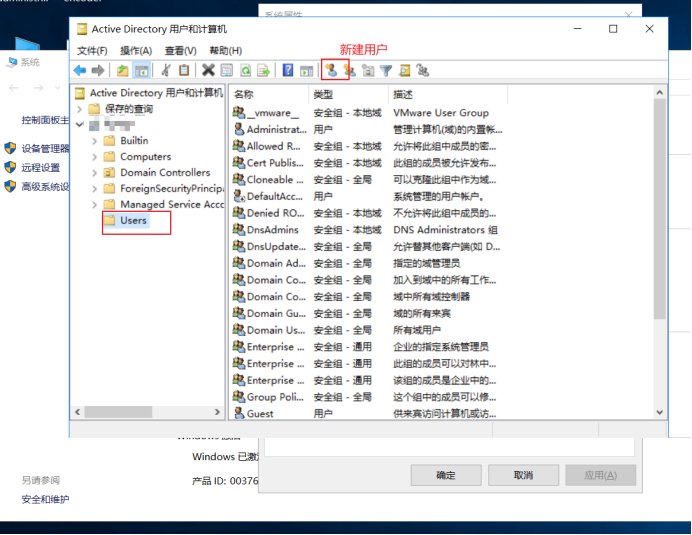This screenshot has height=535, width=692.
Task: Select the DnsUpdate... group row
Action: coord(367,246)
